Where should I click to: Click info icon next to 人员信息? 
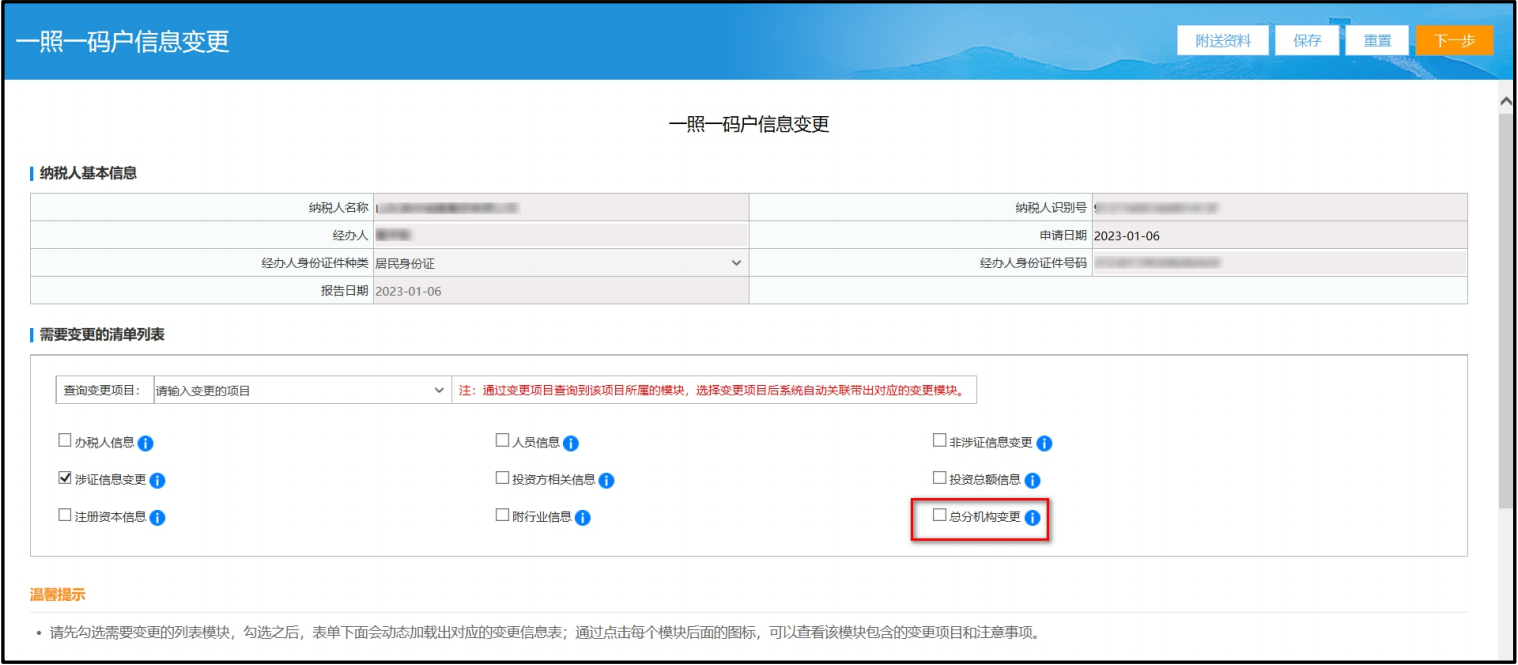(x=571, y=443)
